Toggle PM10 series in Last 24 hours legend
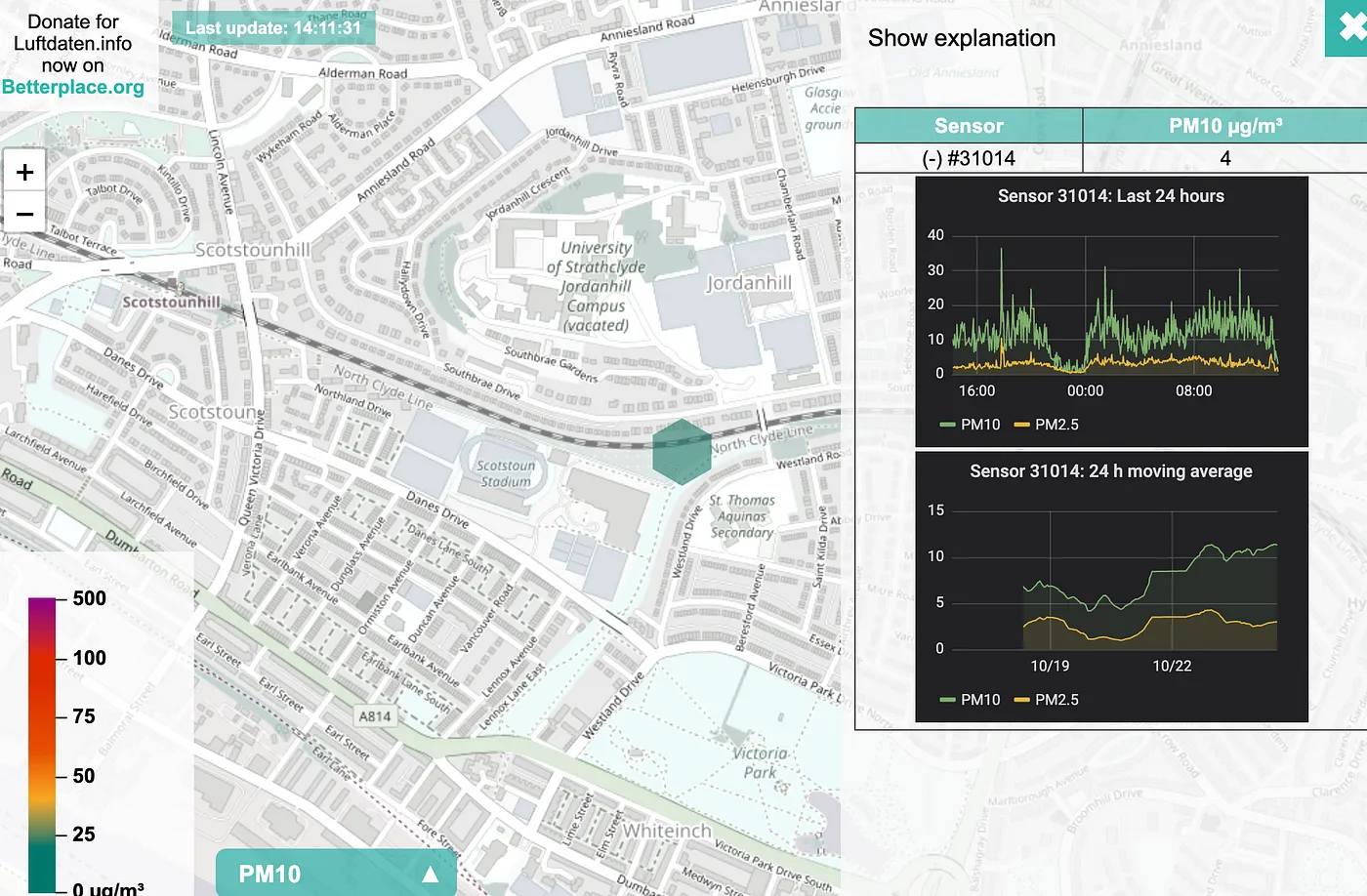This screenshot has width=1367, height=896. click(x=970, y=425)
